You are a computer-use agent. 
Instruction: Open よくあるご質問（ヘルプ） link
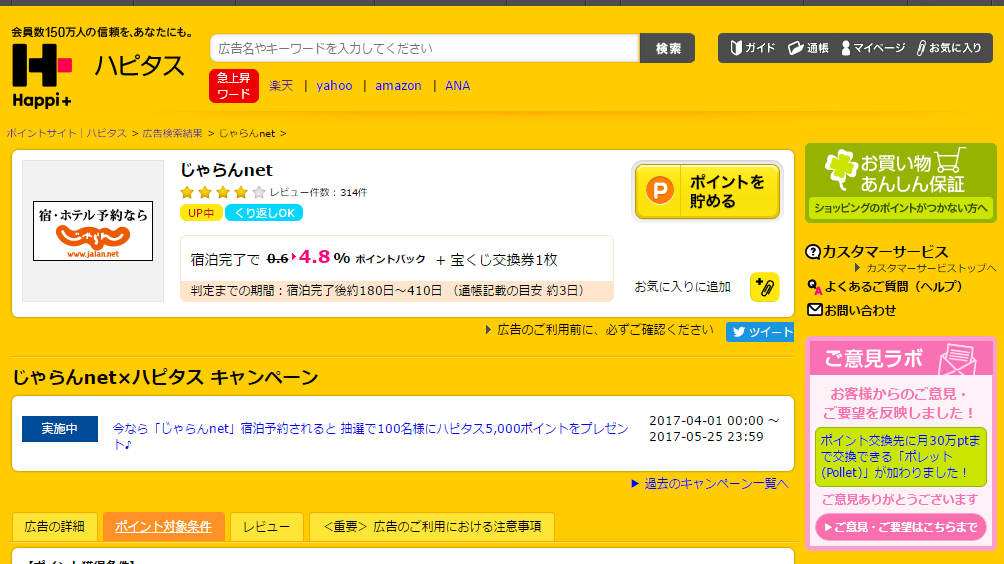(884, 286)
